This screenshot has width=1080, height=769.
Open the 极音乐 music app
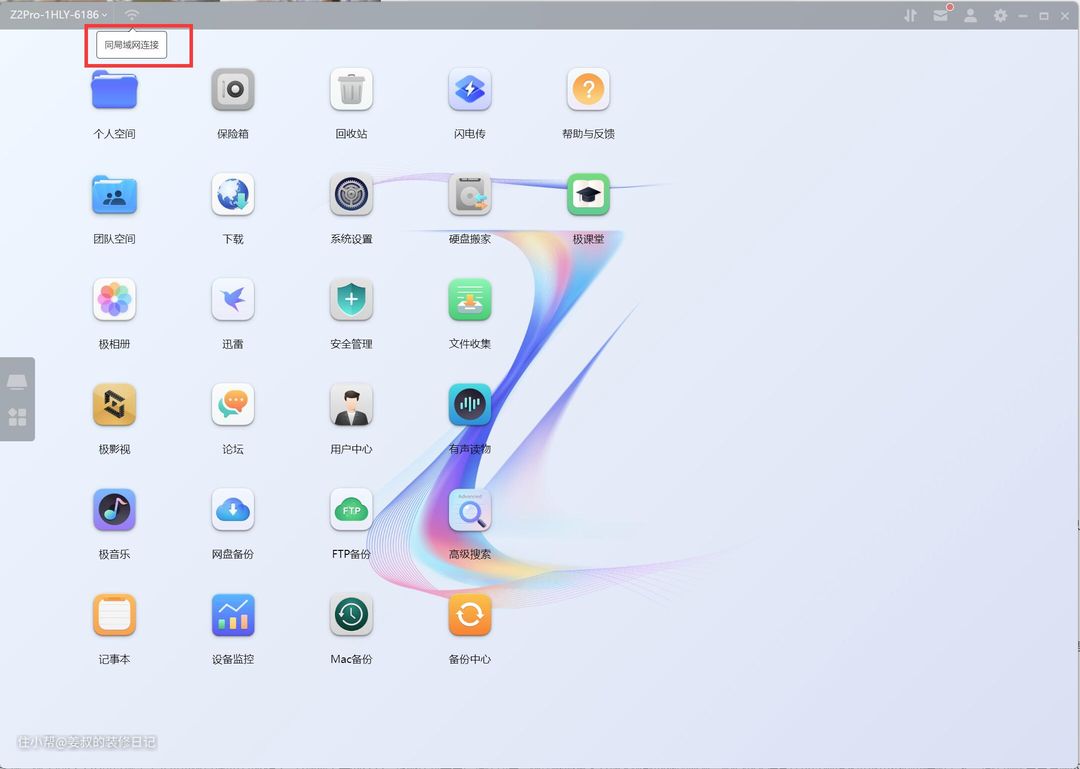coord(114,510)
